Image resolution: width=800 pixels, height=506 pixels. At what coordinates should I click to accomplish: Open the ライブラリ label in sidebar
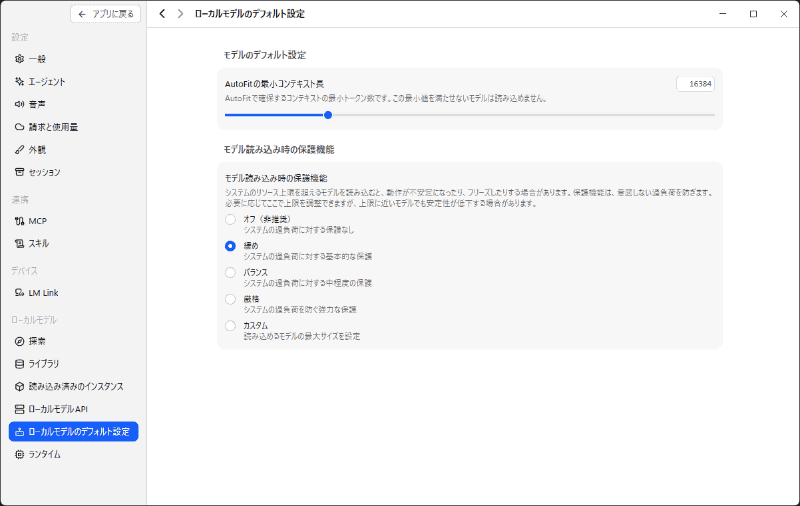44,364
